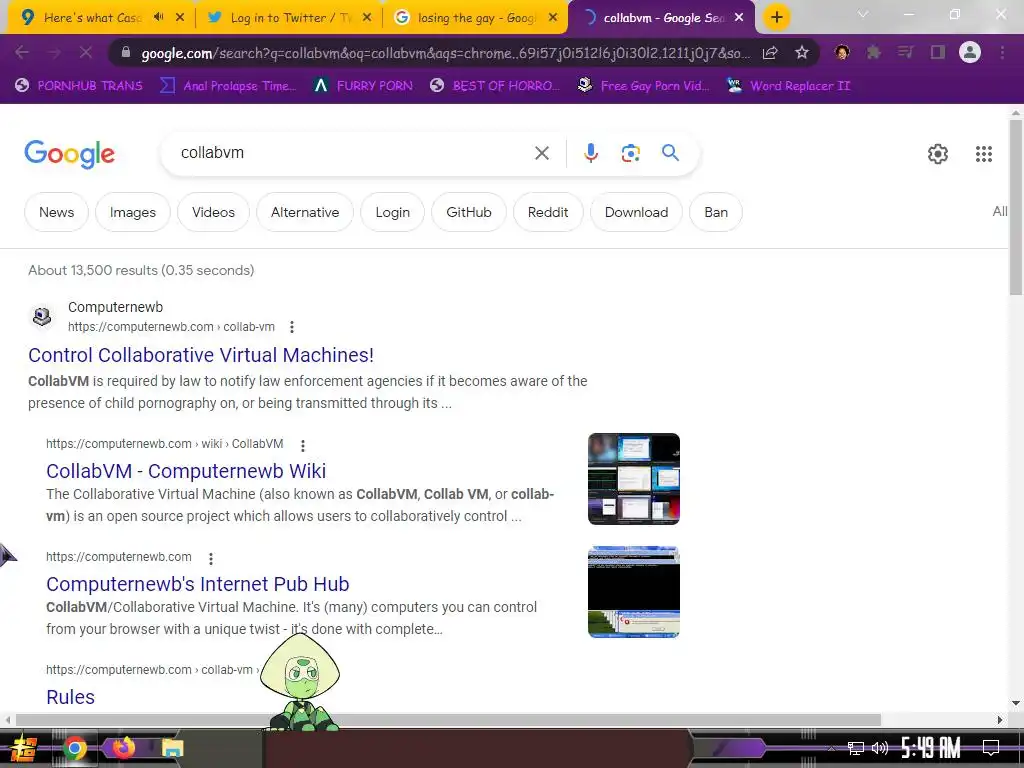The height and width of the screenshot is (768, 1024).
Task: Focus the address bar URL
Action: coord(444,53)
